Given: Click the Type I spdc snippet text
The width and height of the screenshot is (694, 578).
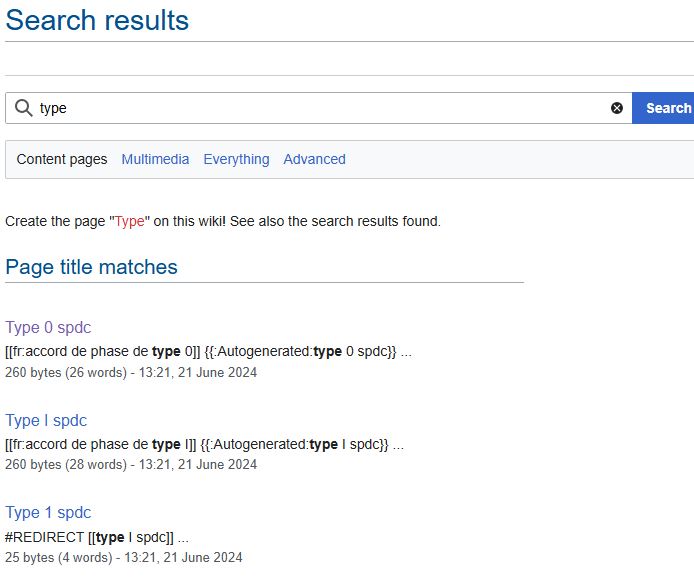Looking at the screenshot, I should (204, 444).
